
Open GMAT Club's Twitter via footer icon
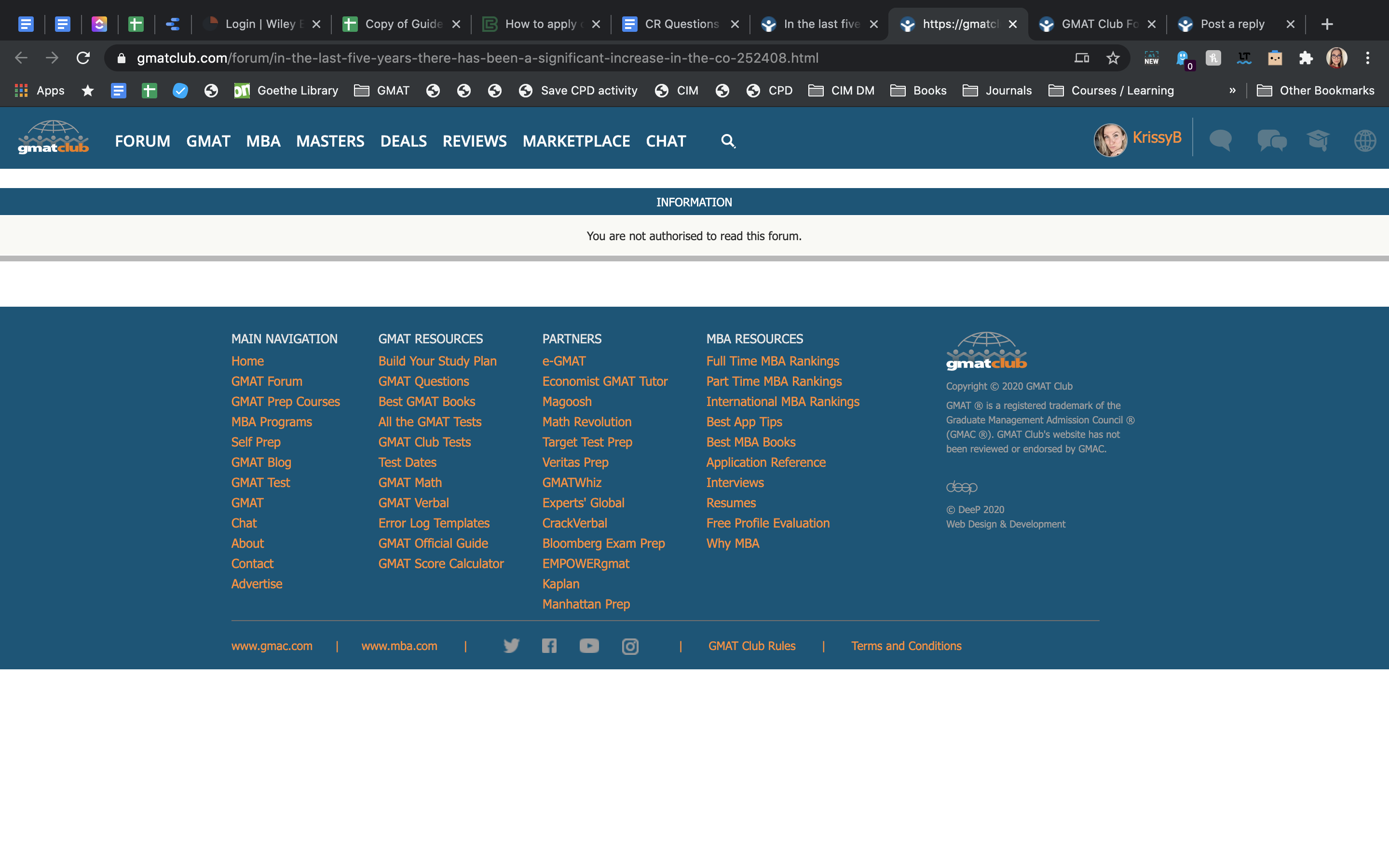tap(511, 645)
